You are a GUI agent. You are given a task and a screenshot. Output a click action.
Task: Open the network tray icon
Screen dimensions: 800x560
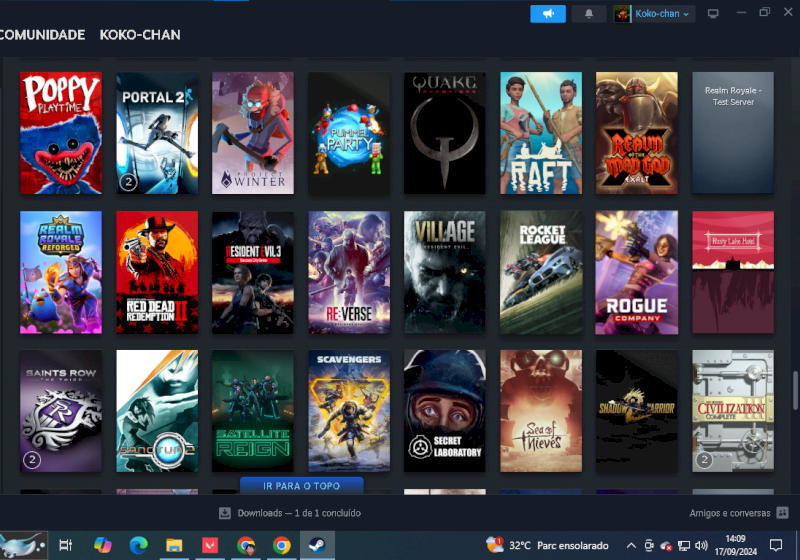pos(684,546)
